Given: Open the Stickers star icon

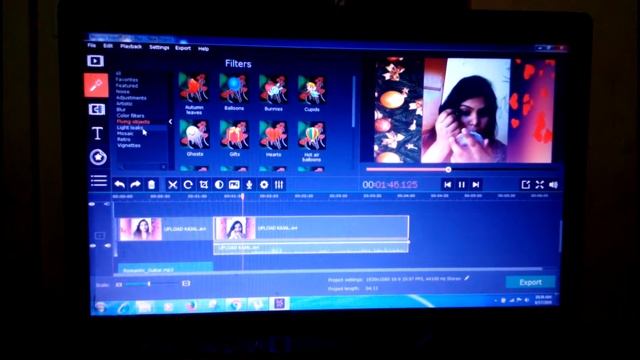Looking at the screenshot, I should 98,157.
